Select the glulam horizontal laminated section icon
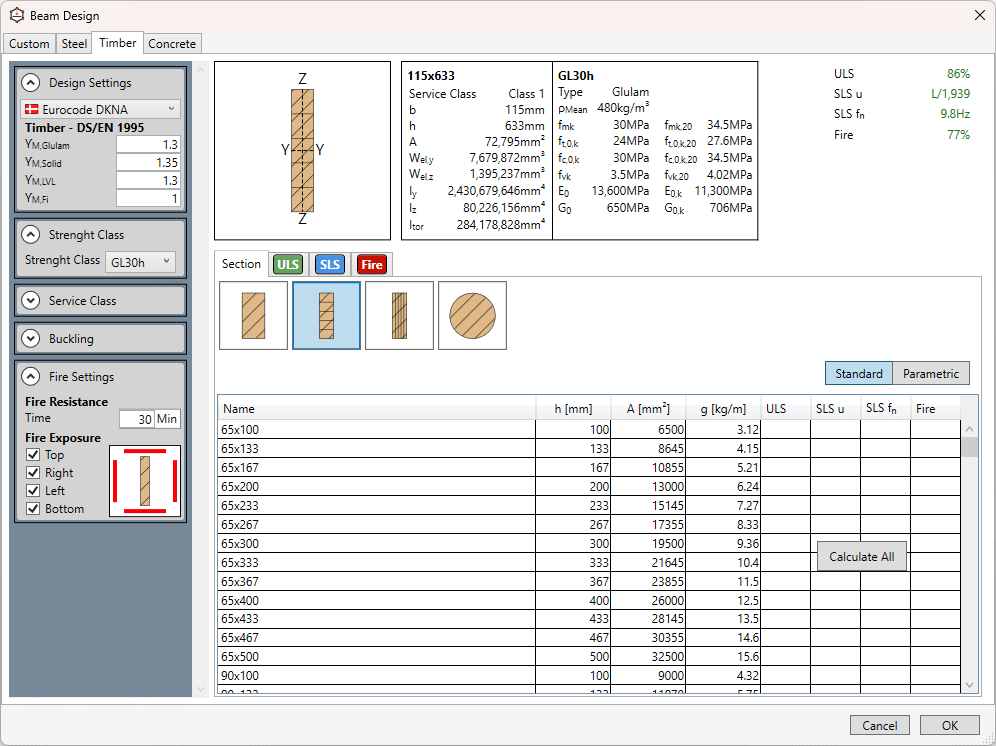 click(326, 316)
